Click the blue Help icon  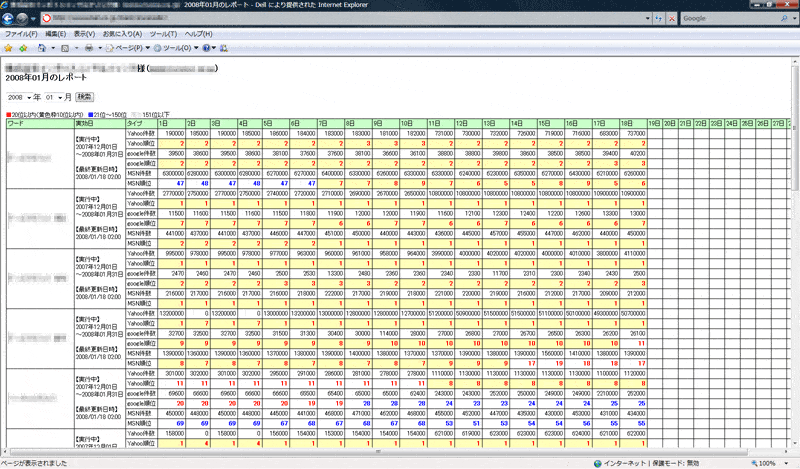pos(207,48)
